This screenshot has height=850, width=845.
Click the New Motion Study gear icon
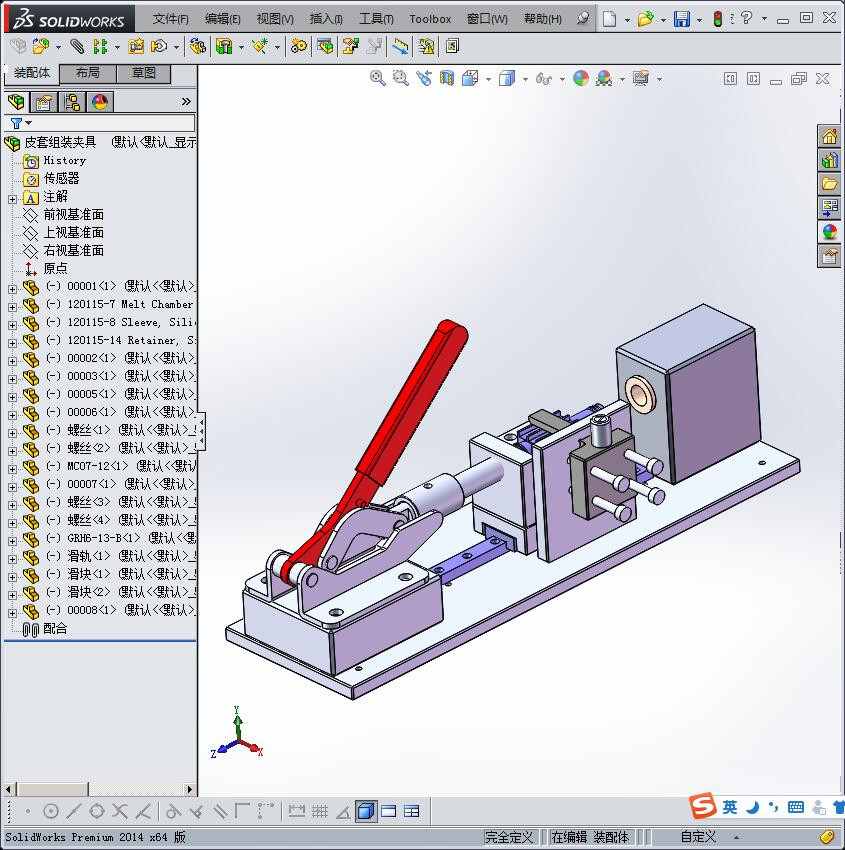(298, 47)
